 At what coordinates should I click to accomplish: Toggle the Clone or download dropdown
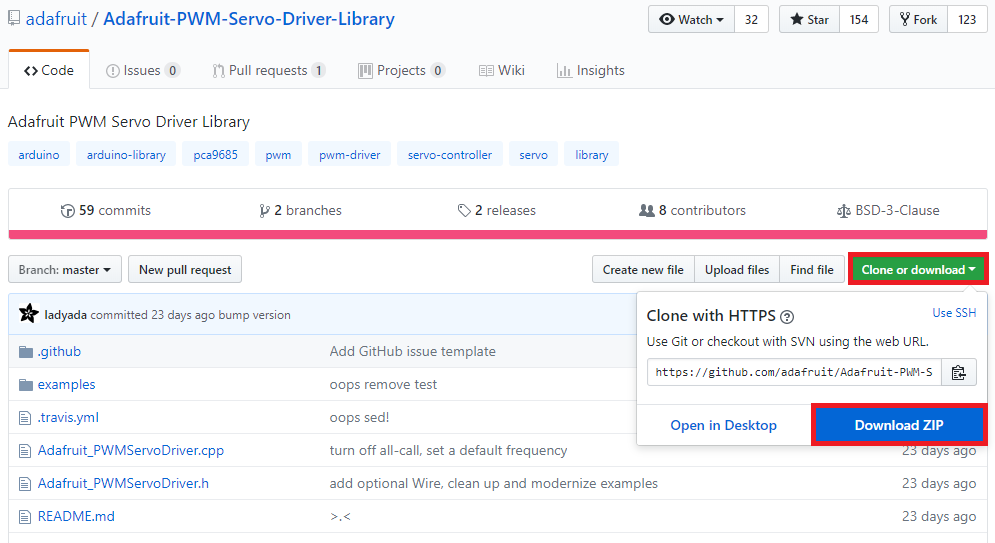(x=918, y=270)
